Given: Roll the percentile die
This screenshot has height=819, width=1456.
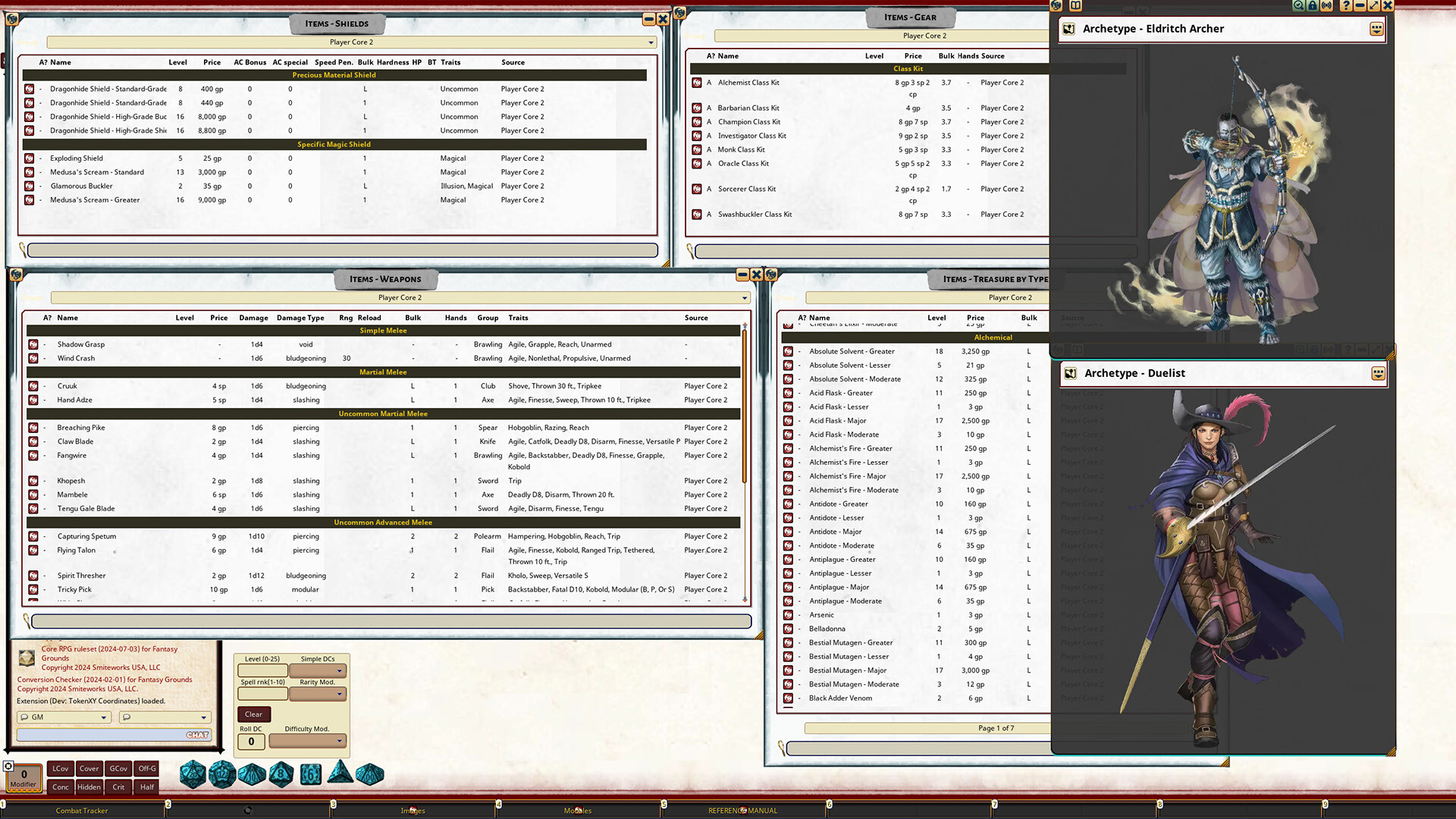Looking at the screenshot, I should click(370, 773).
